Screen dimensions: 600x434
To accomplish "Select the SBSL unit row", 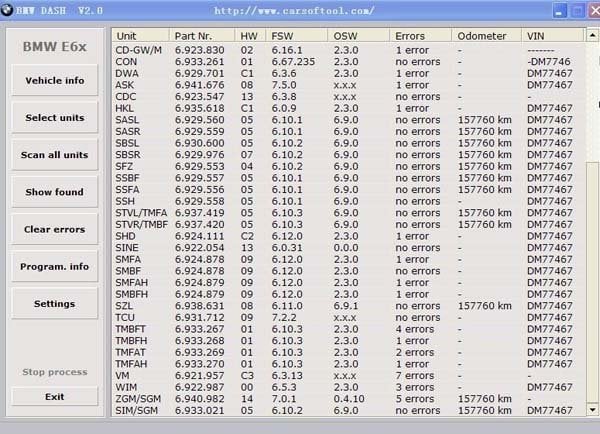I will click(348, 143).
